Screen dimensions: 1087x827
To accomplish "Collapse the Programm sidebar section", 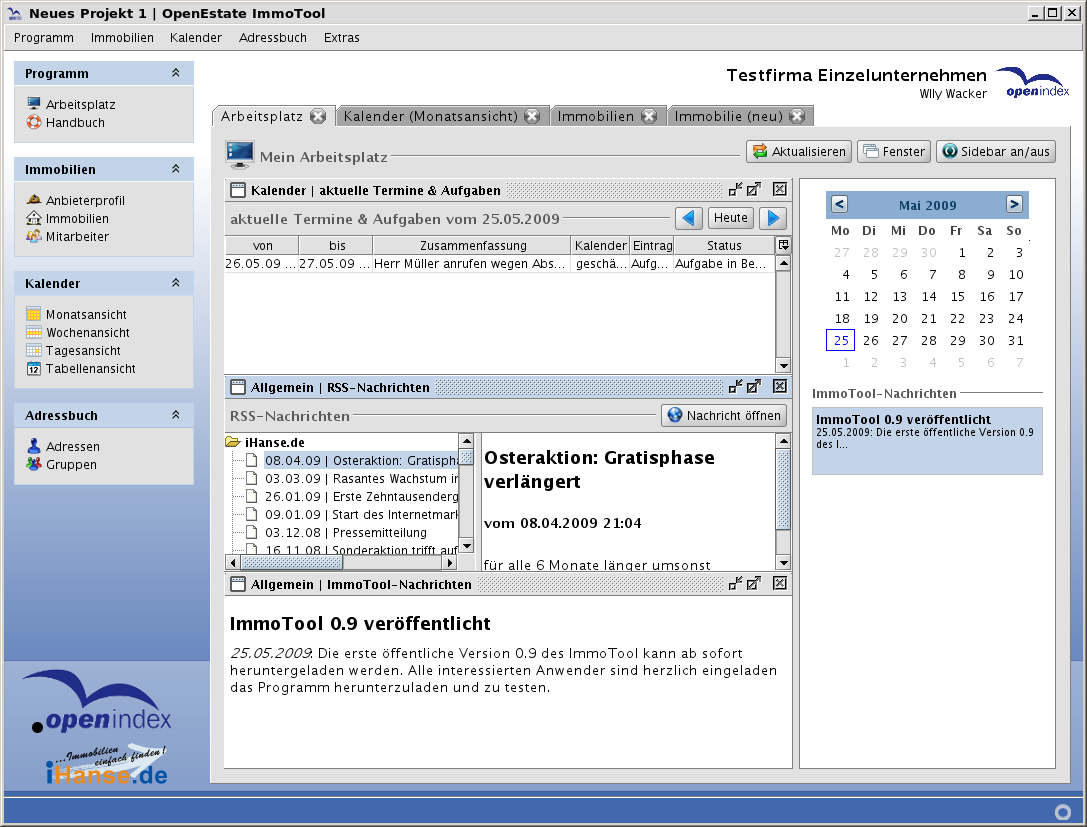I will pos(176,74).
